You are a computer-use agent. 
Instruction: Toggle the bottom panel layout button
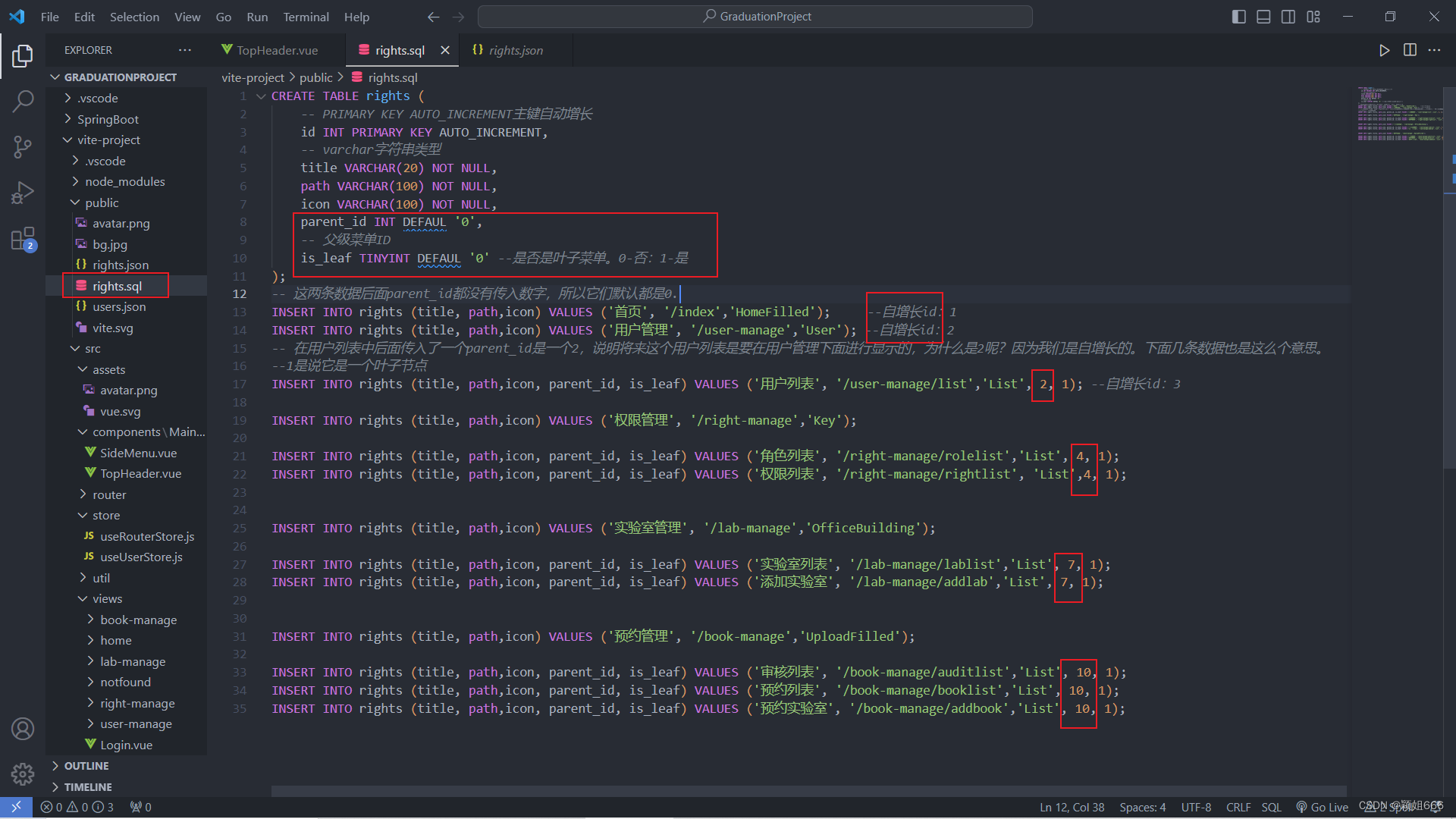[x=1263, y=17]
